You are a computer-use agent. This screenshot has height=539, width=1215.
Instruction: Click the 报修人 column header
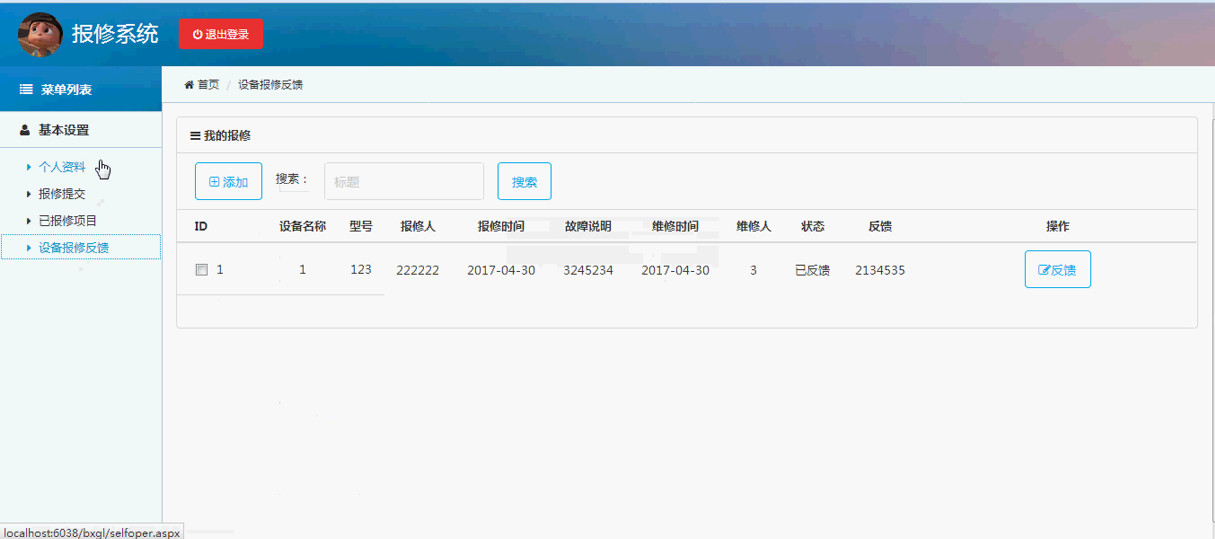(417, 227)
